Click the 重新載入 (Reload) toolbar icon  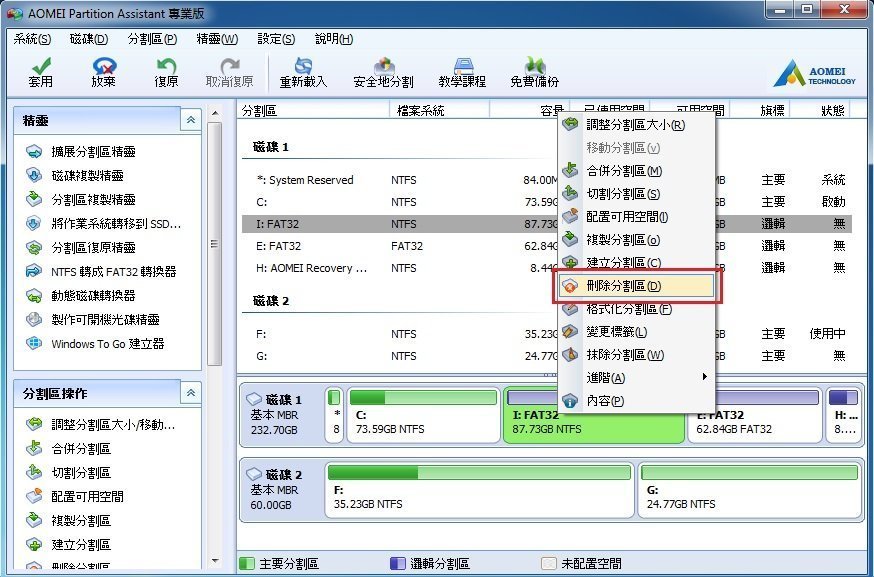303,72
